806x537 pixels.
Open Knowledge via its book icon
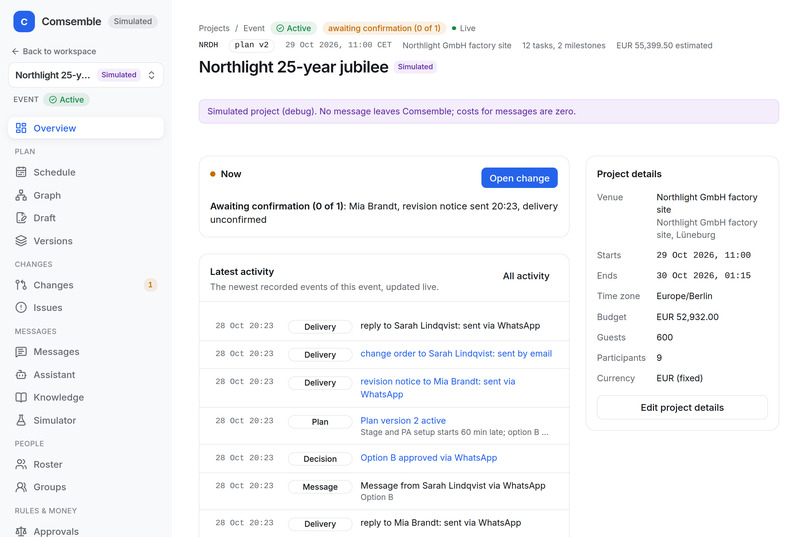pyautogui.click(x=21, y=397)
